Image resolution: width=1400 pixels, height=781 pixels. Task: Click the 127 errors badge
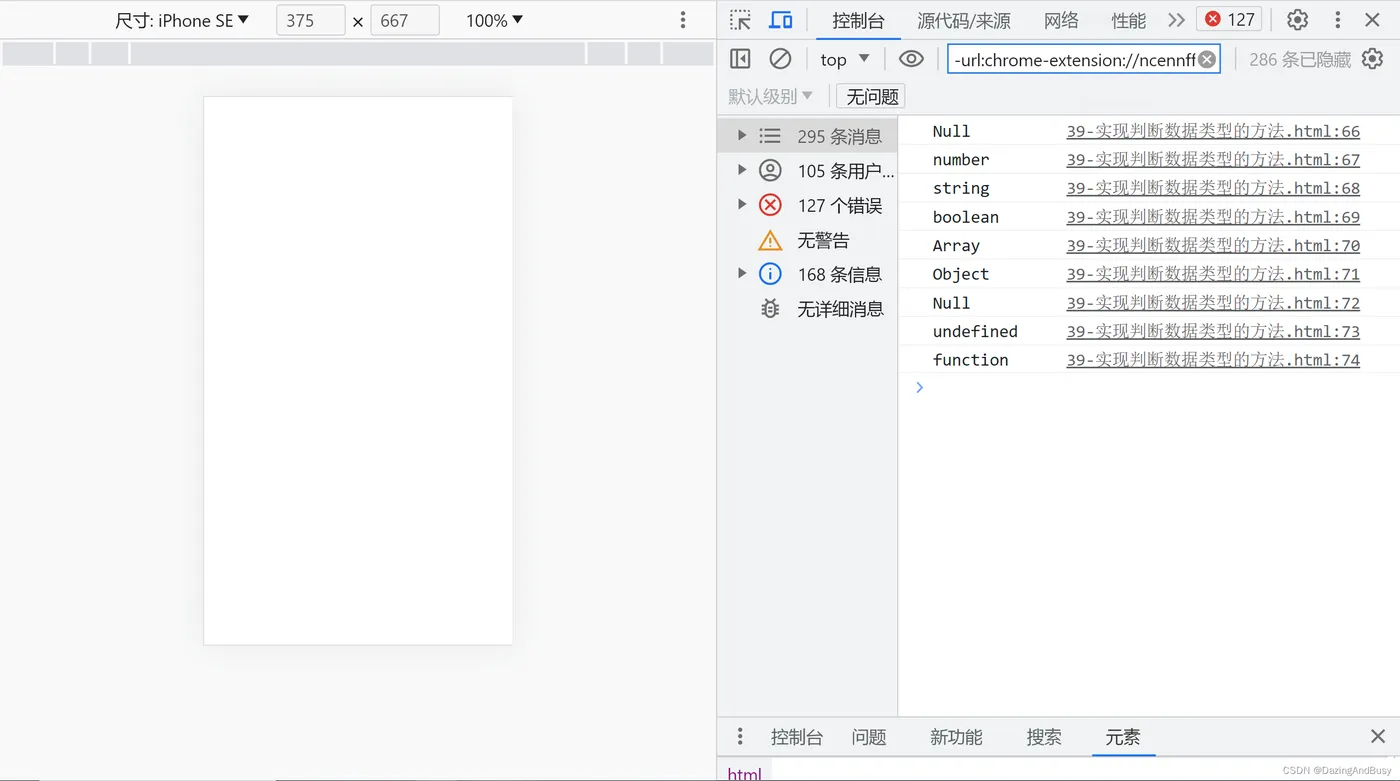pyautogui.click(x=1229, y=19)
